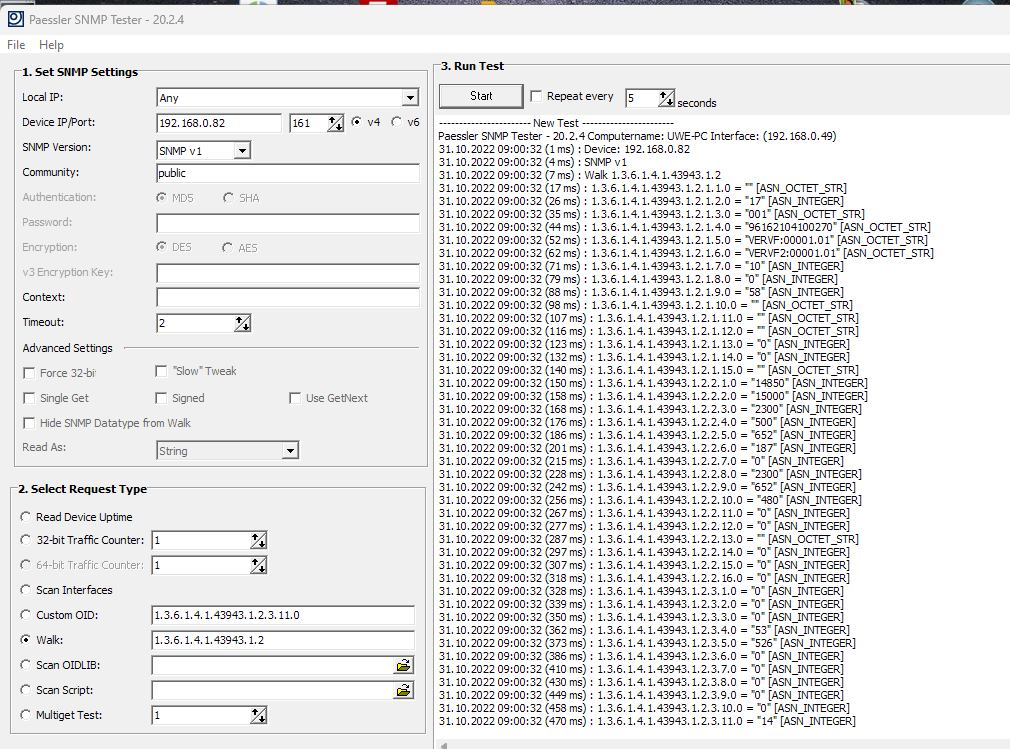1010x749 pixels.
Task: Click the 64-bit Traffic Counter spinner
Action: (x=258, y=565)
